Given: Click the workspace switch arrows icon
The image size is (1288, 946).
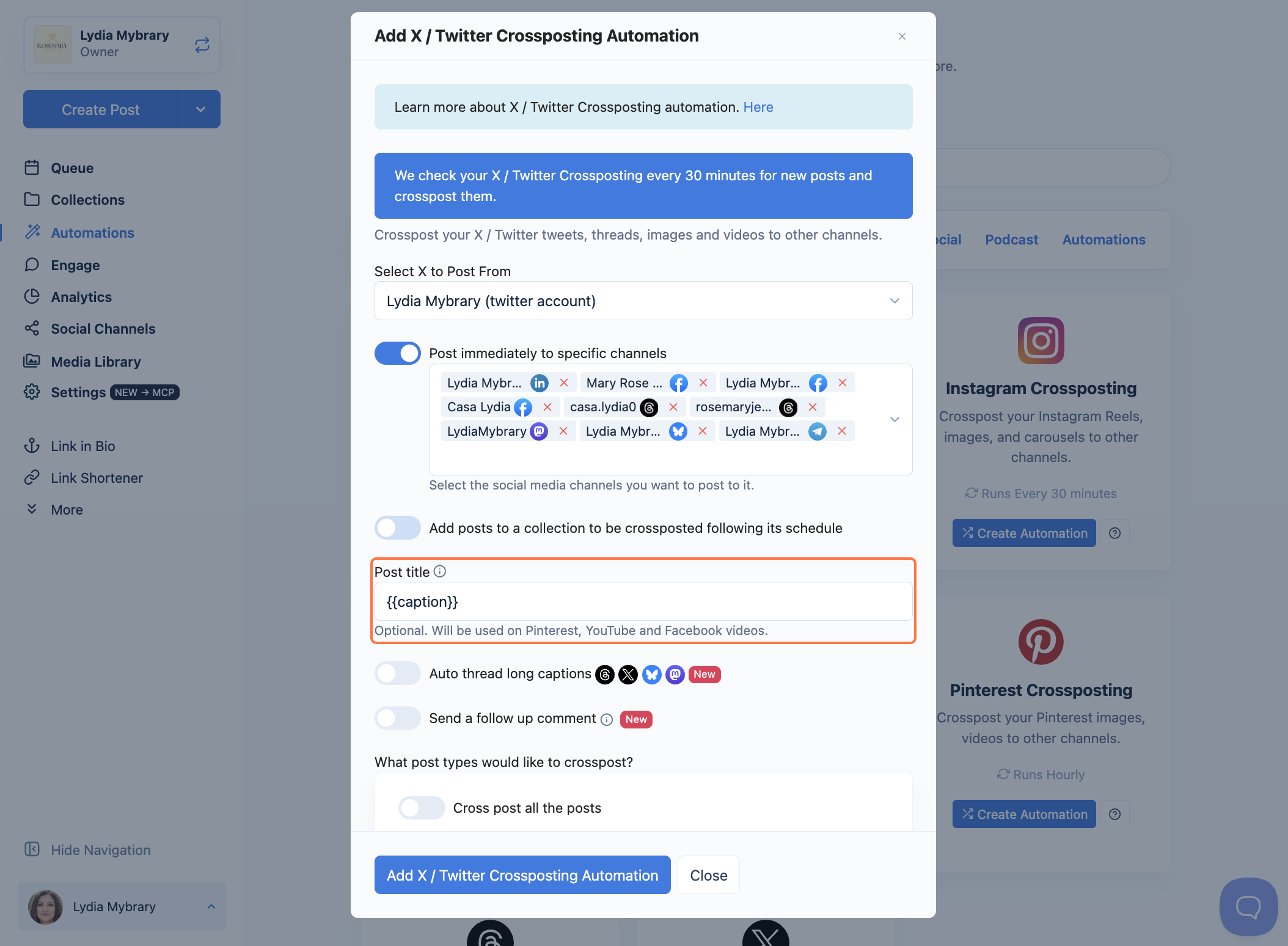Looking at the screenshot, I should pyautogui.click(x=202, y=45).
